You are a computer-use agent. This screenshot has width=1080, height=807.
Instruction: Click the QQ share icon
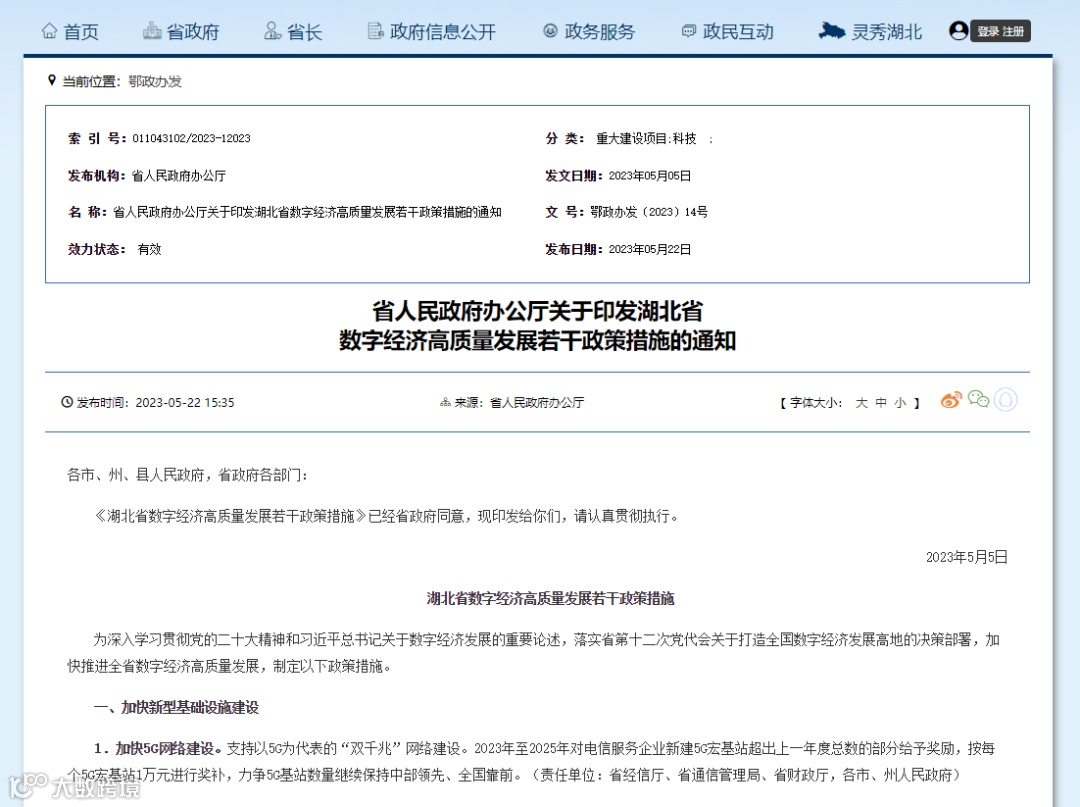tap(1006, 400)
